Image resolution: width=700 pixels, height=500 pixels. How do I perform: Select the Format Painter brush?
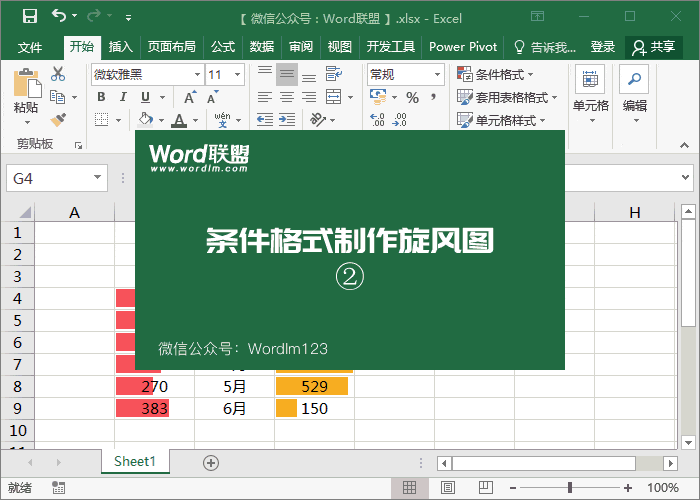(58, 120)
